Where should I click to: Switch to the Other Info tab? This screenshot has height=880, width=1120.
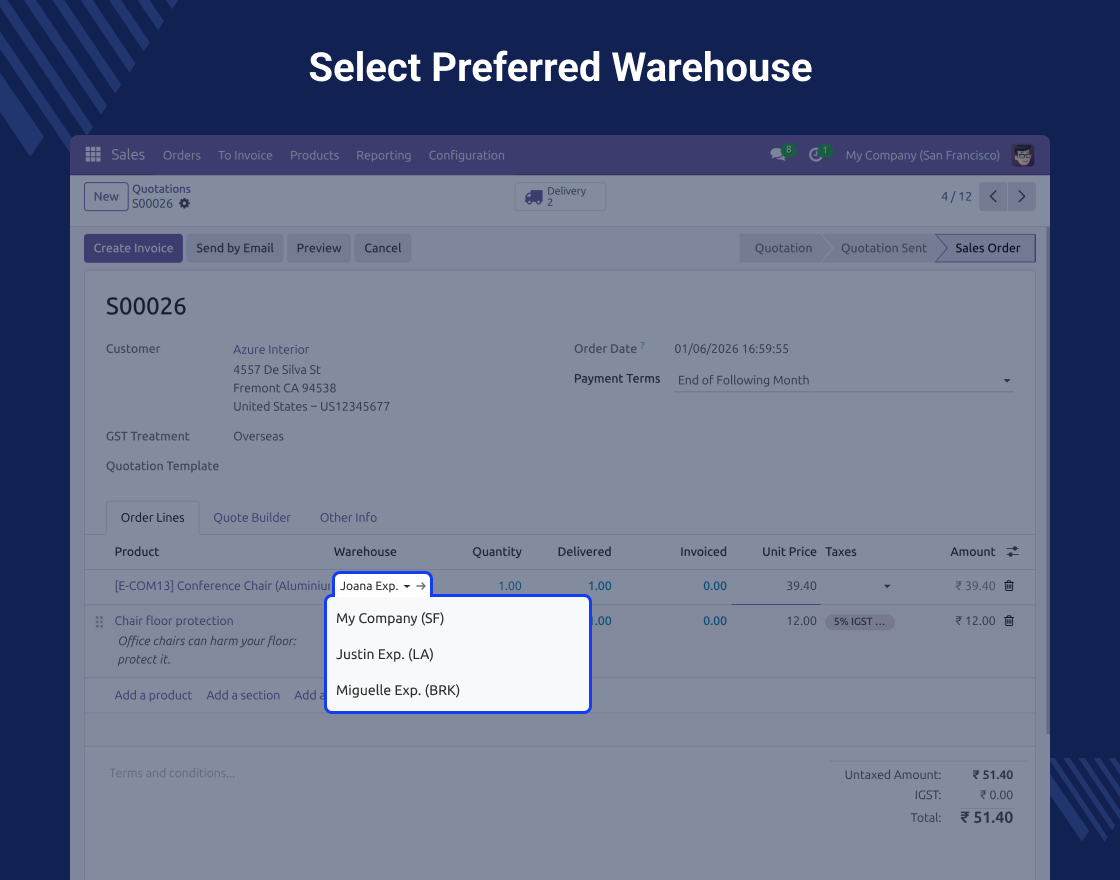point(348,517)
